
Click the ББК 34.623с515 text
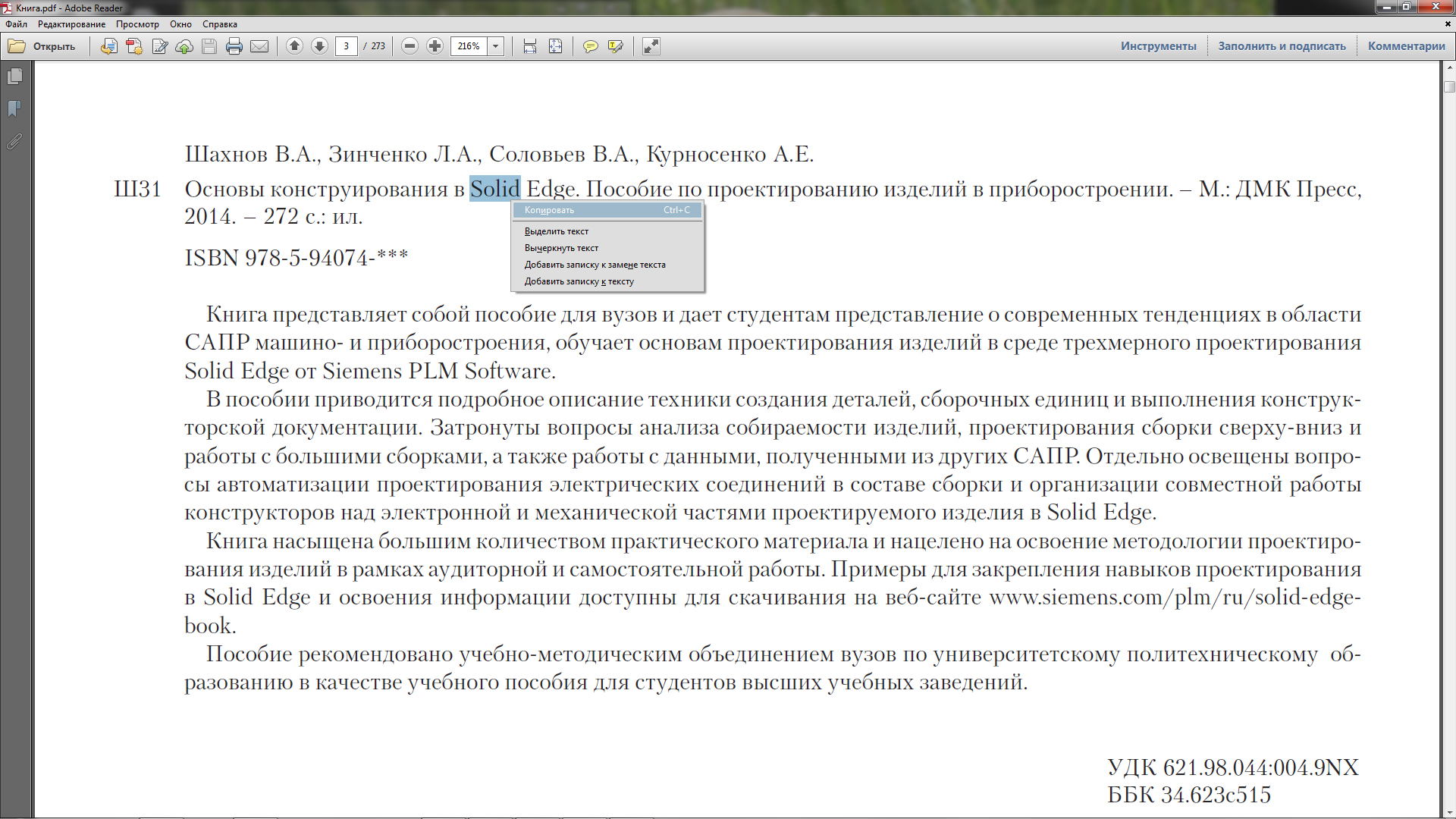point(1189,795)
